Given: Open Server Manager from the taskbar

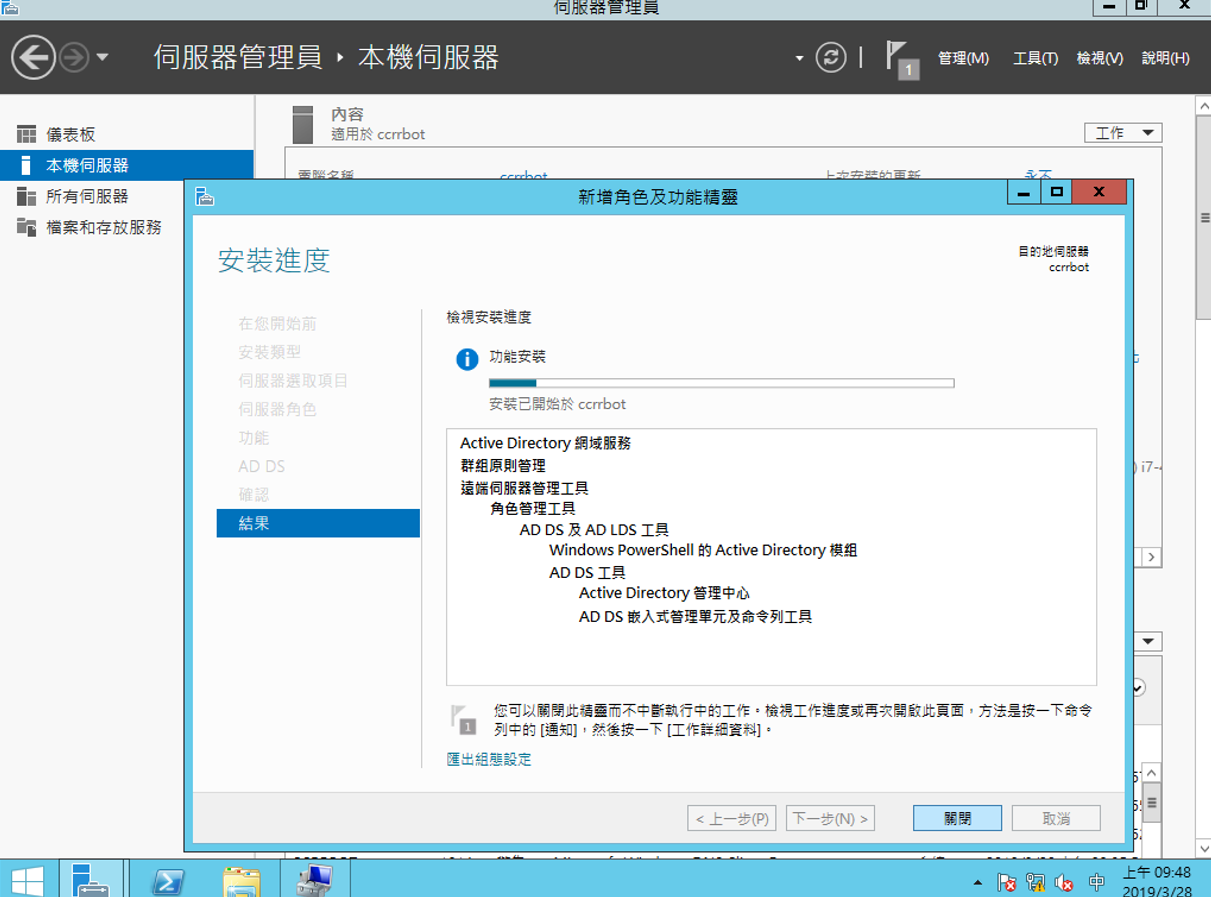Looking at the screenshot, I should [x=92, y=881].
